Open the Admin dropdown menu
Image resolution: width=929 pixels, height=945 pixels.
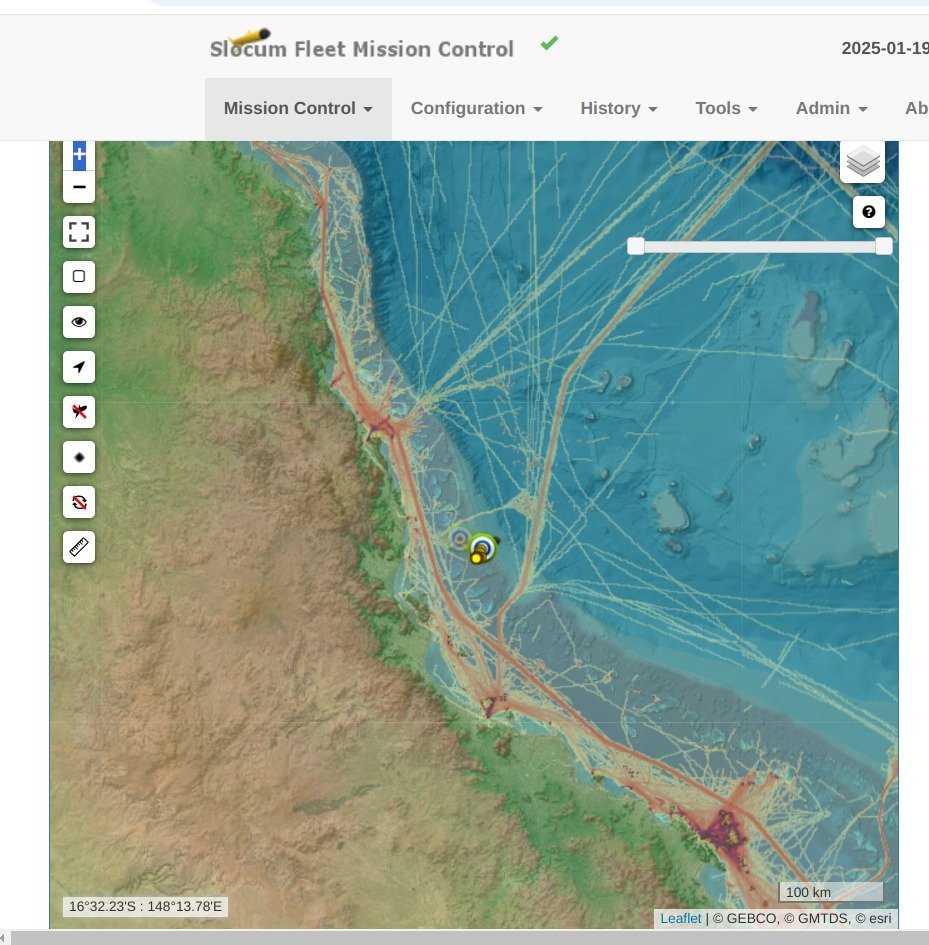pos(831,108)
